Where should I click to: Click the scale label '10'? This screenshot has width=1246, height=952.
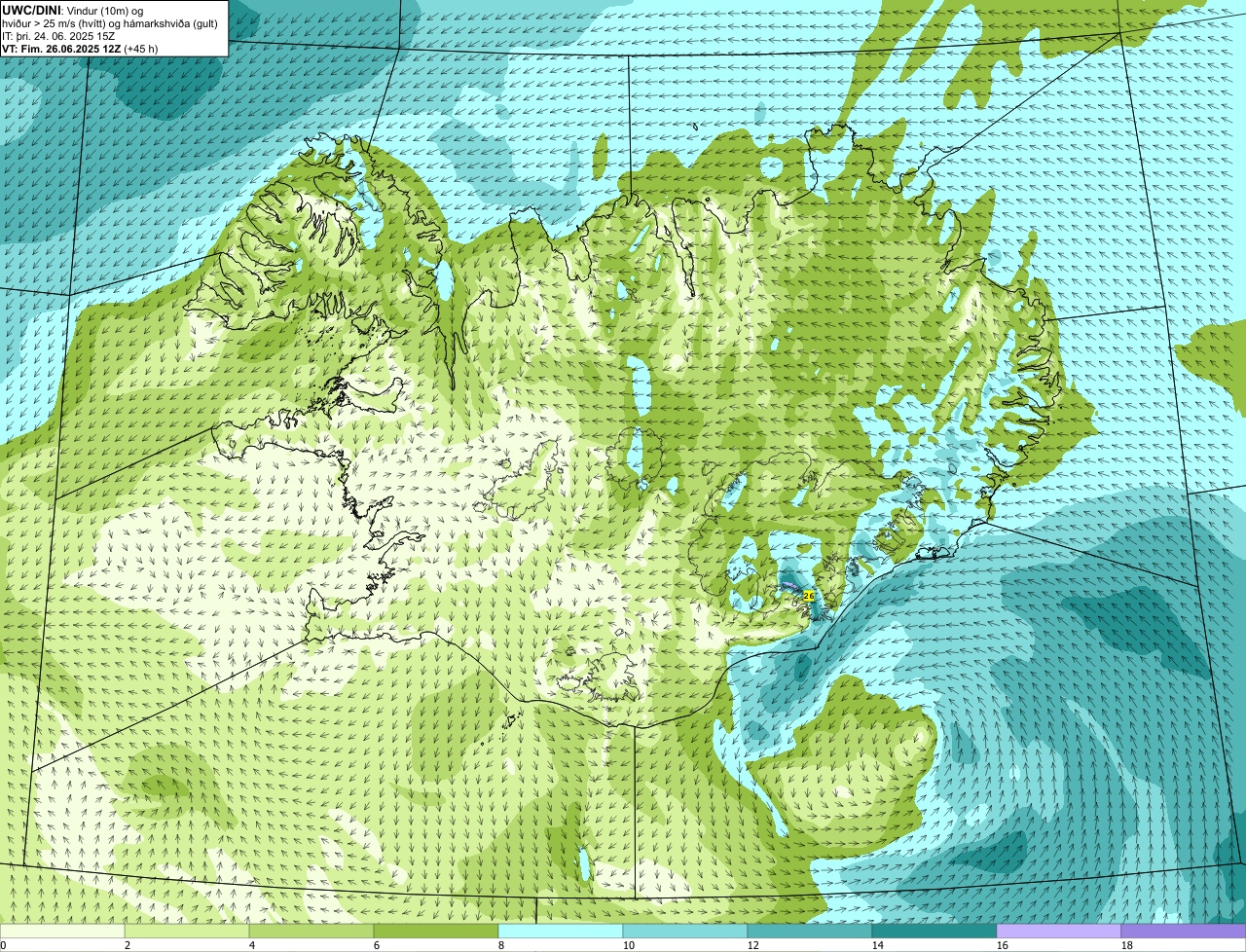pyautogui.click(x=629, y=945)
